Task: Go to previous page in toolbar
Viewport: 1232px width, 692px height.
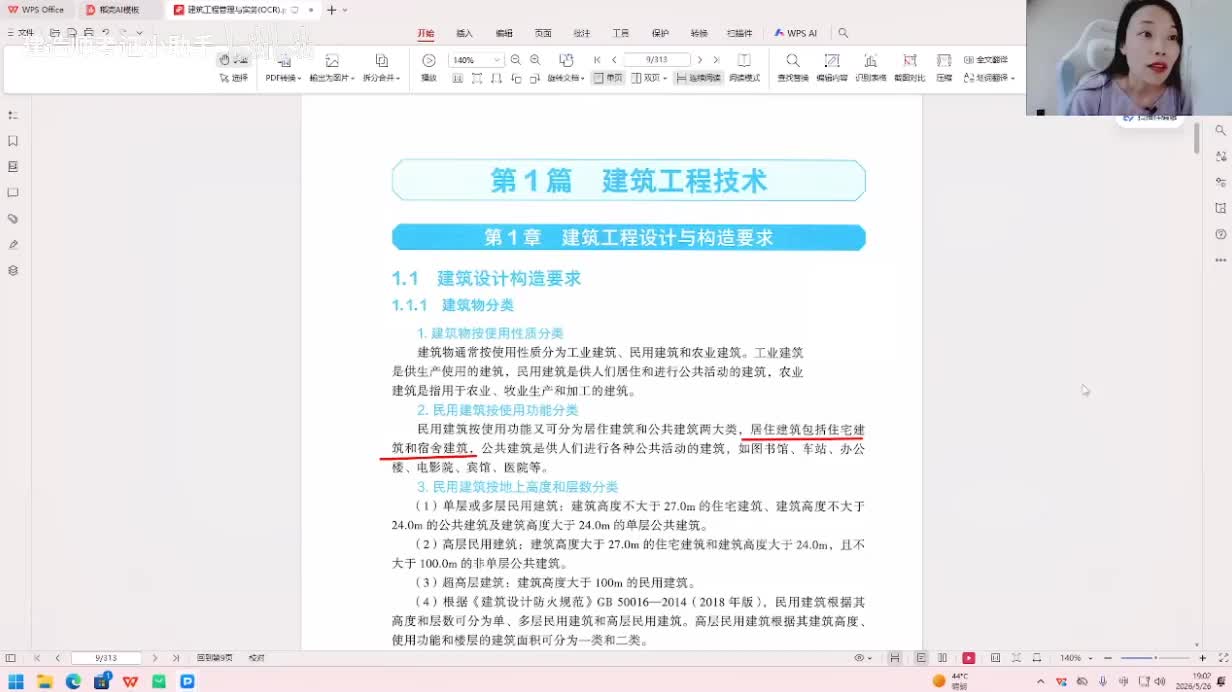Action: (x=614, y=60)
